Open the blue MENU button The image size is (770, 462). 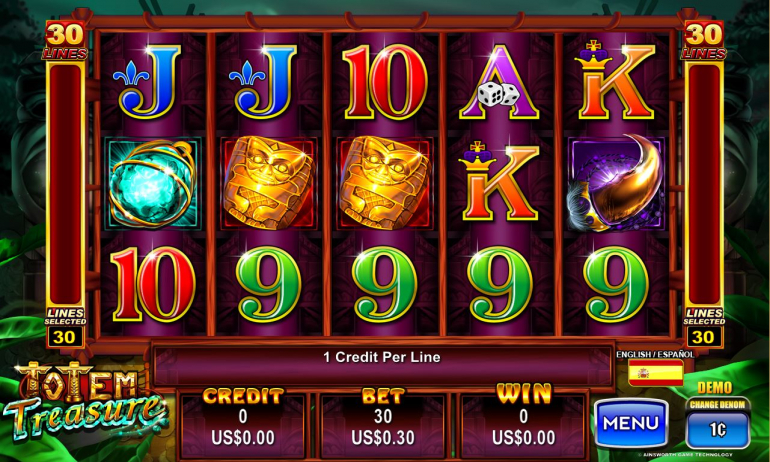(631, 423)
